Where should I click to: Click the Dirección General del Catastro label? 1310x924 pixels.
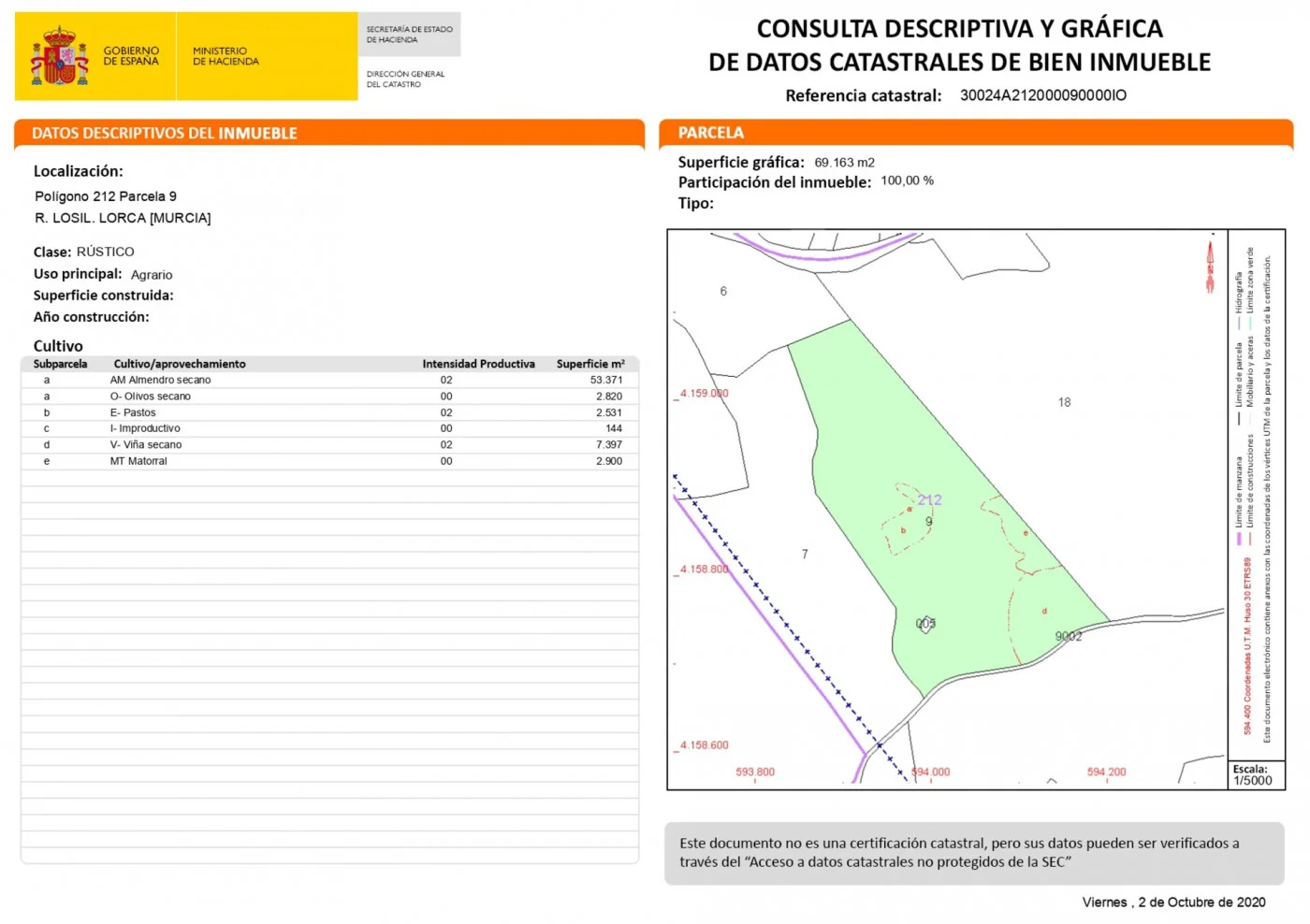pos(405,79)
